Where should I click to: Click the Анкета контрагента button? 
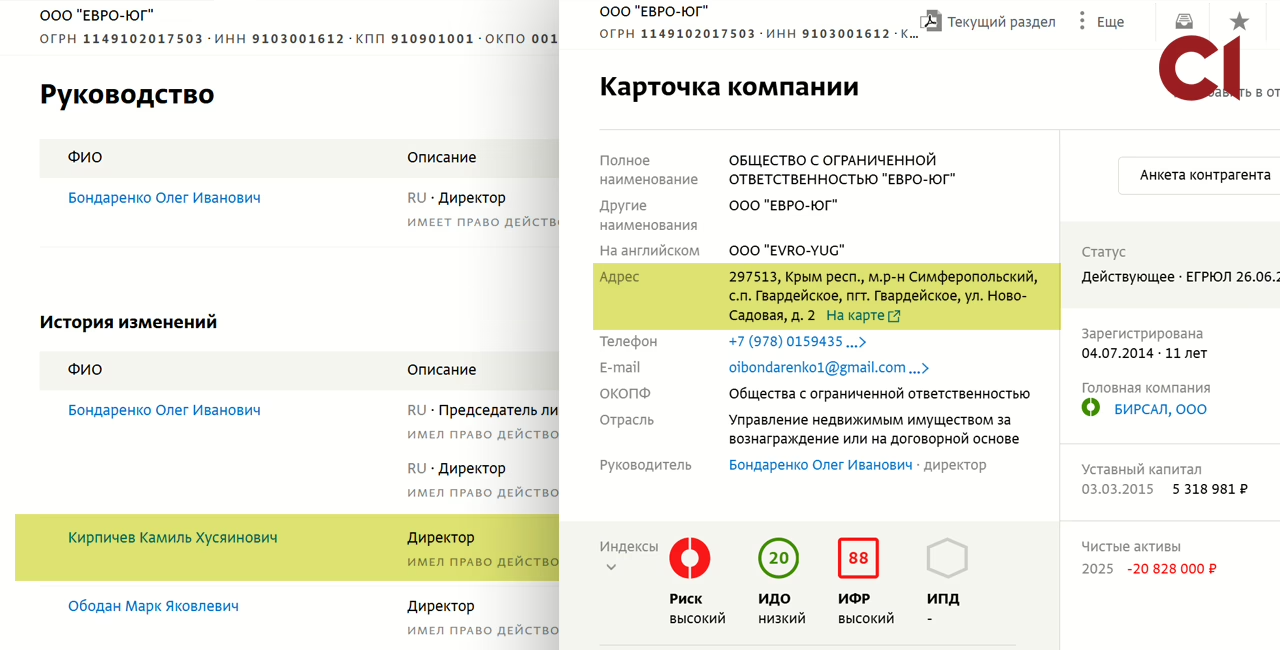coord(1205,175)
